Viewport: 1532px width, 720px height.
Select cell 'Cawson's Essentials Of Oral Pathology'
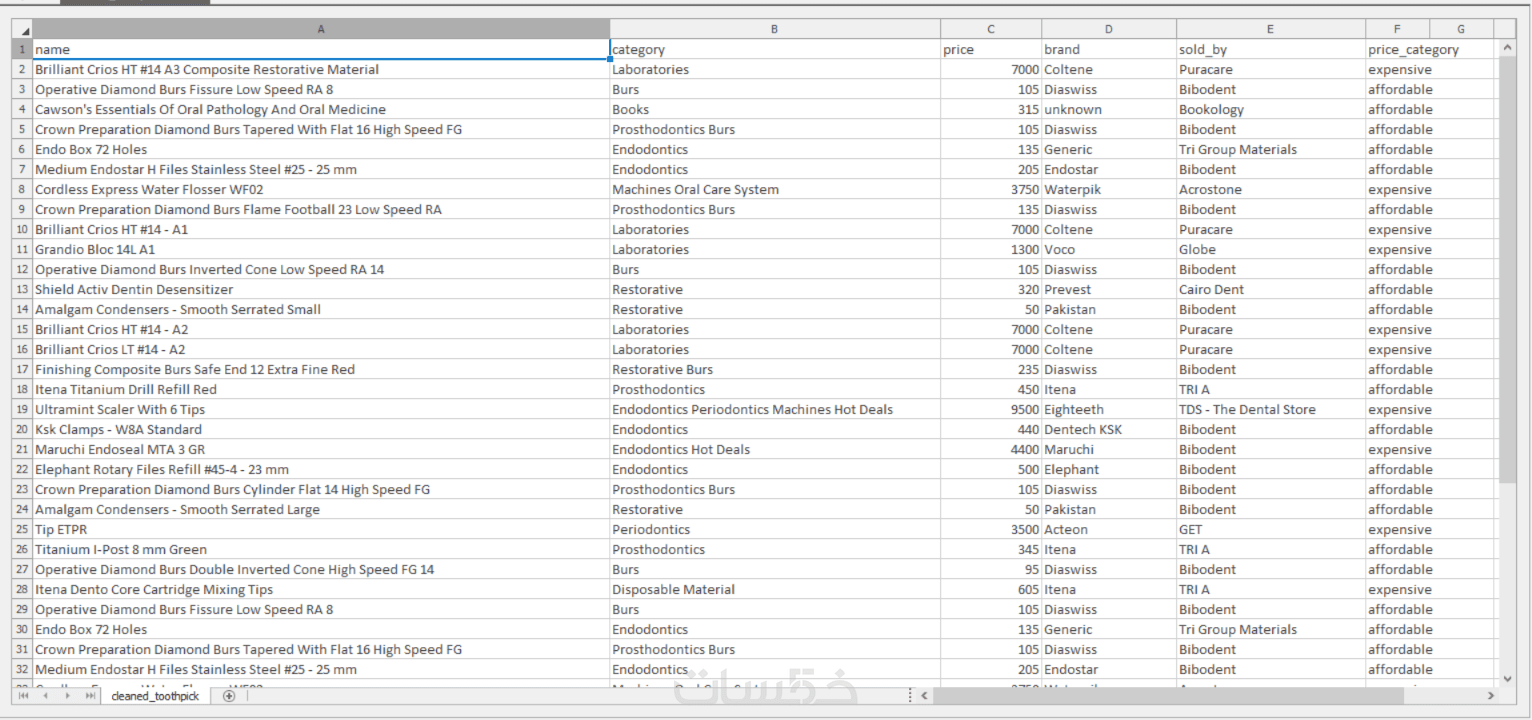point(321,109)
